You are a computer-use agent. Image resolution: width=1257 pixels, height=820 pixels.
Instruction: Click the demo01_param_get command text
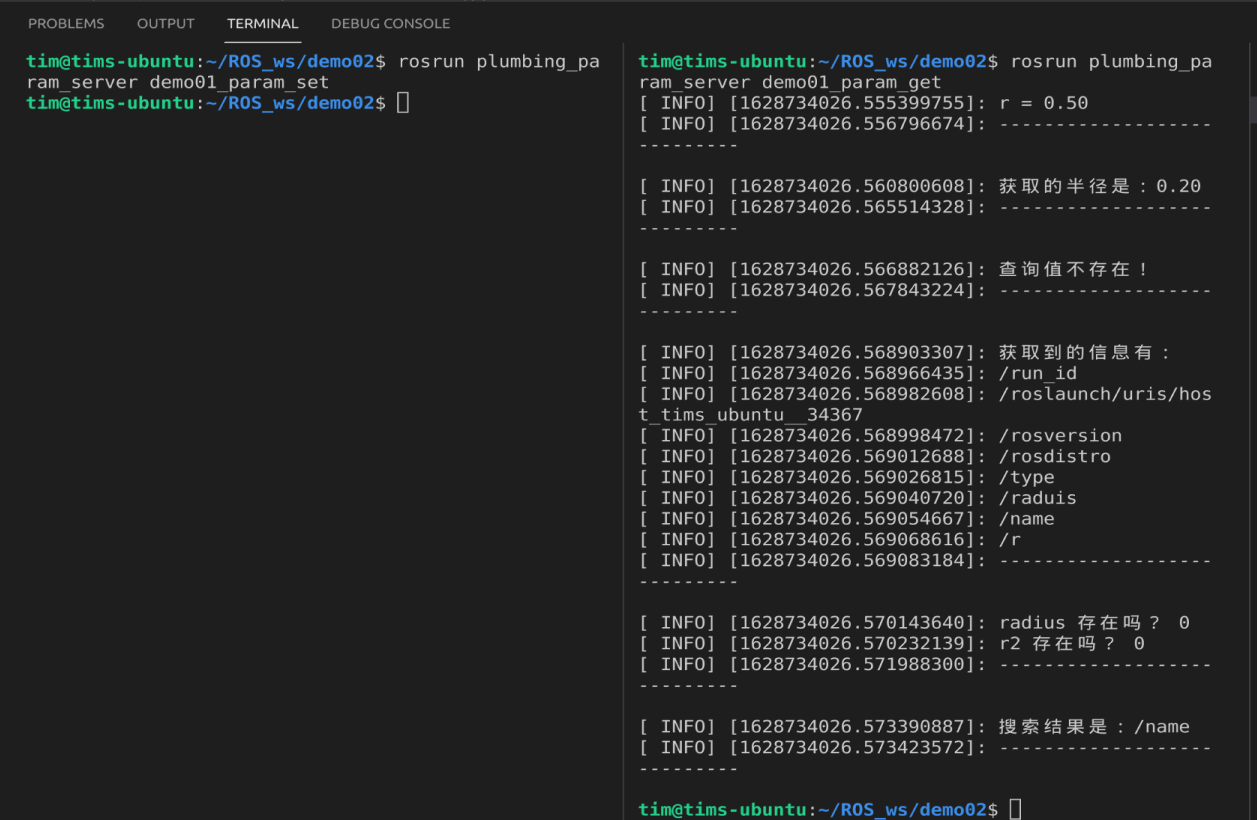pyautogui.click(x=851, y=82)
